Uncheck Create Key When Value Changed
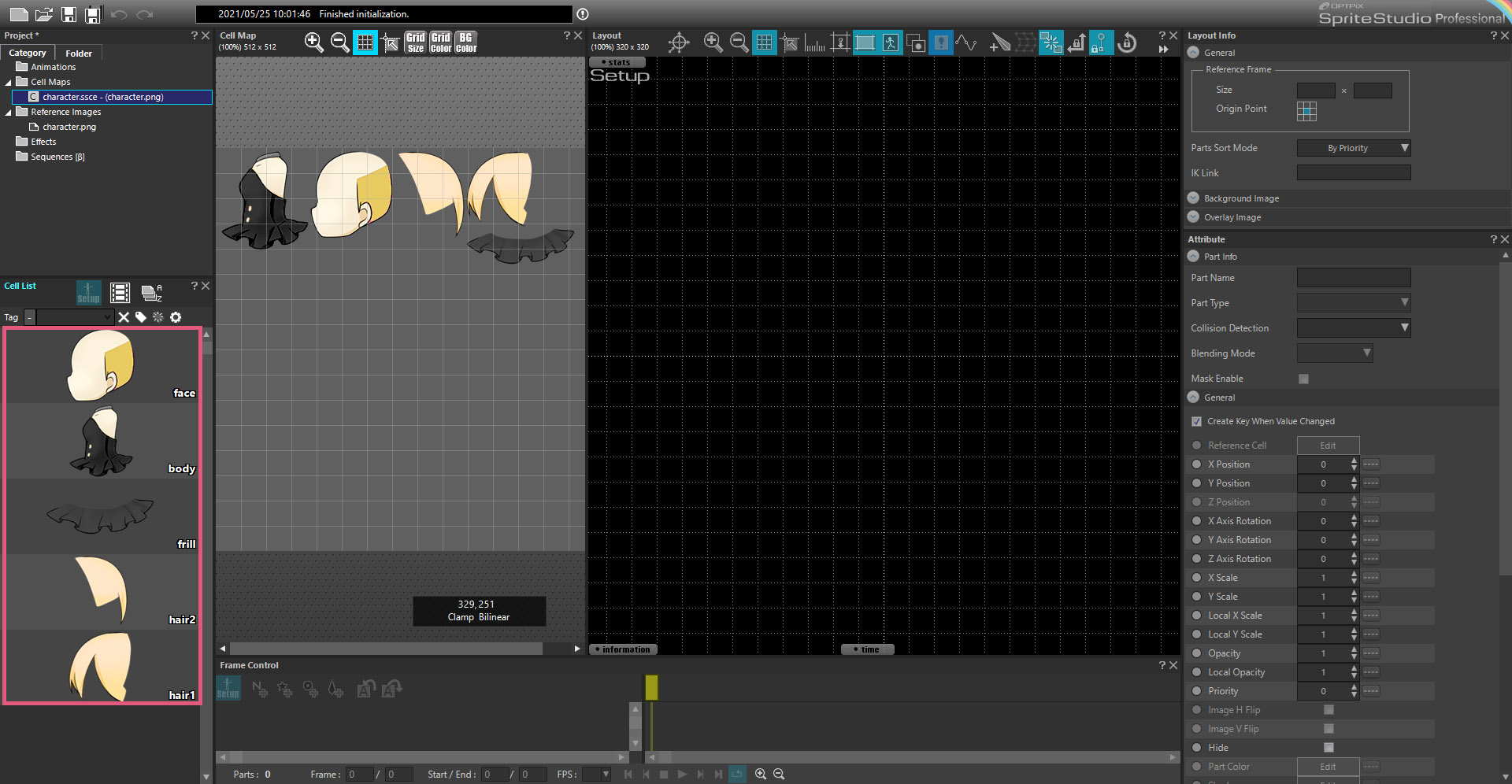Screen dimensions: 1512x784 [1196, 421]
